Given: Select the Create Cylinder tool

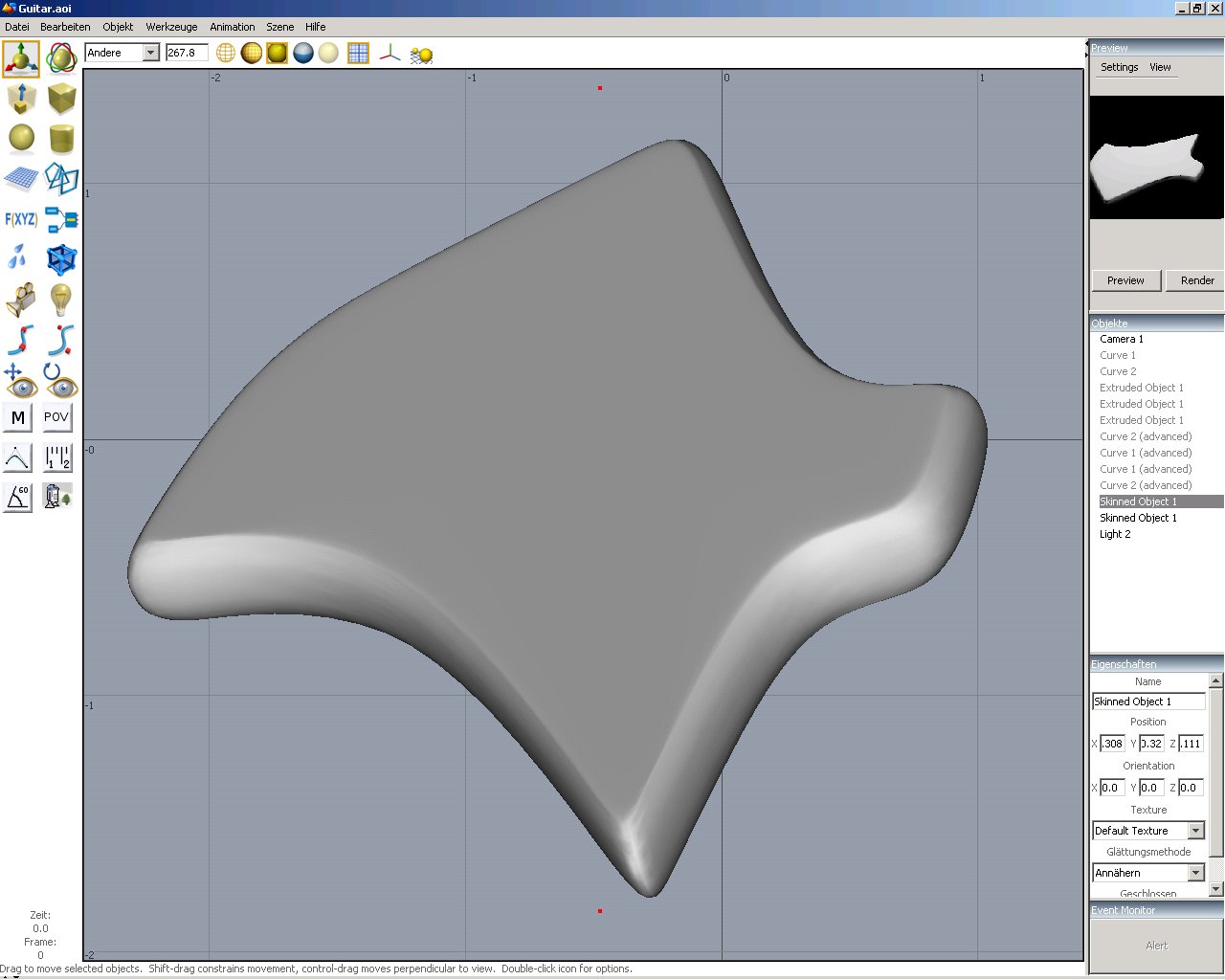Looking at the screenshot, I should pyautogui.click(x=61, y=139).
